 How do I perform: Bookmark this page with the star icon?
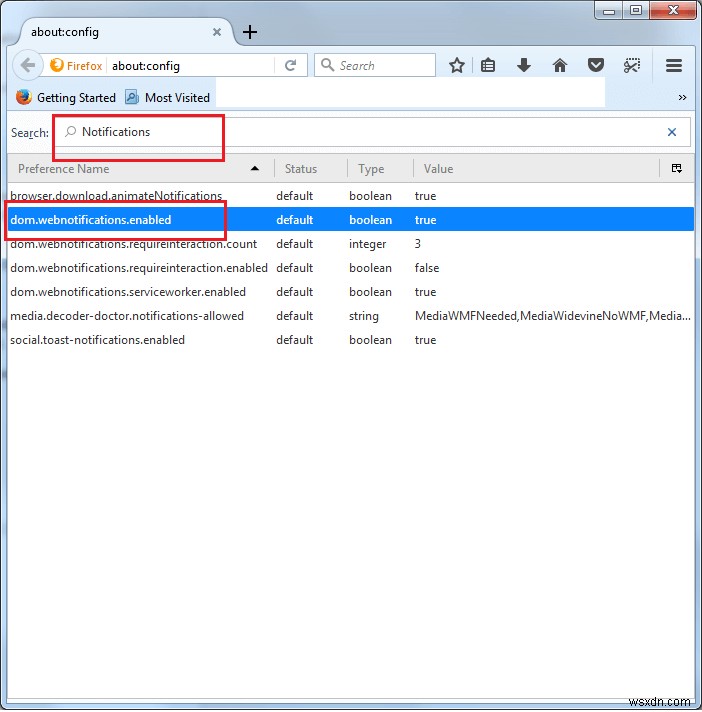coord(456,65)
